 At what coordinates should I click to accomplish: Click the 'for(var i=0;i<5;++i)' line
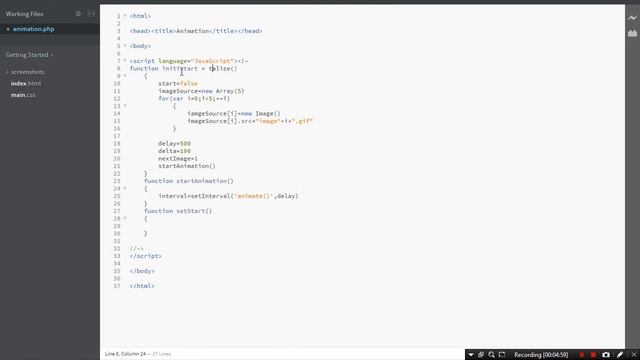(194, 98)
